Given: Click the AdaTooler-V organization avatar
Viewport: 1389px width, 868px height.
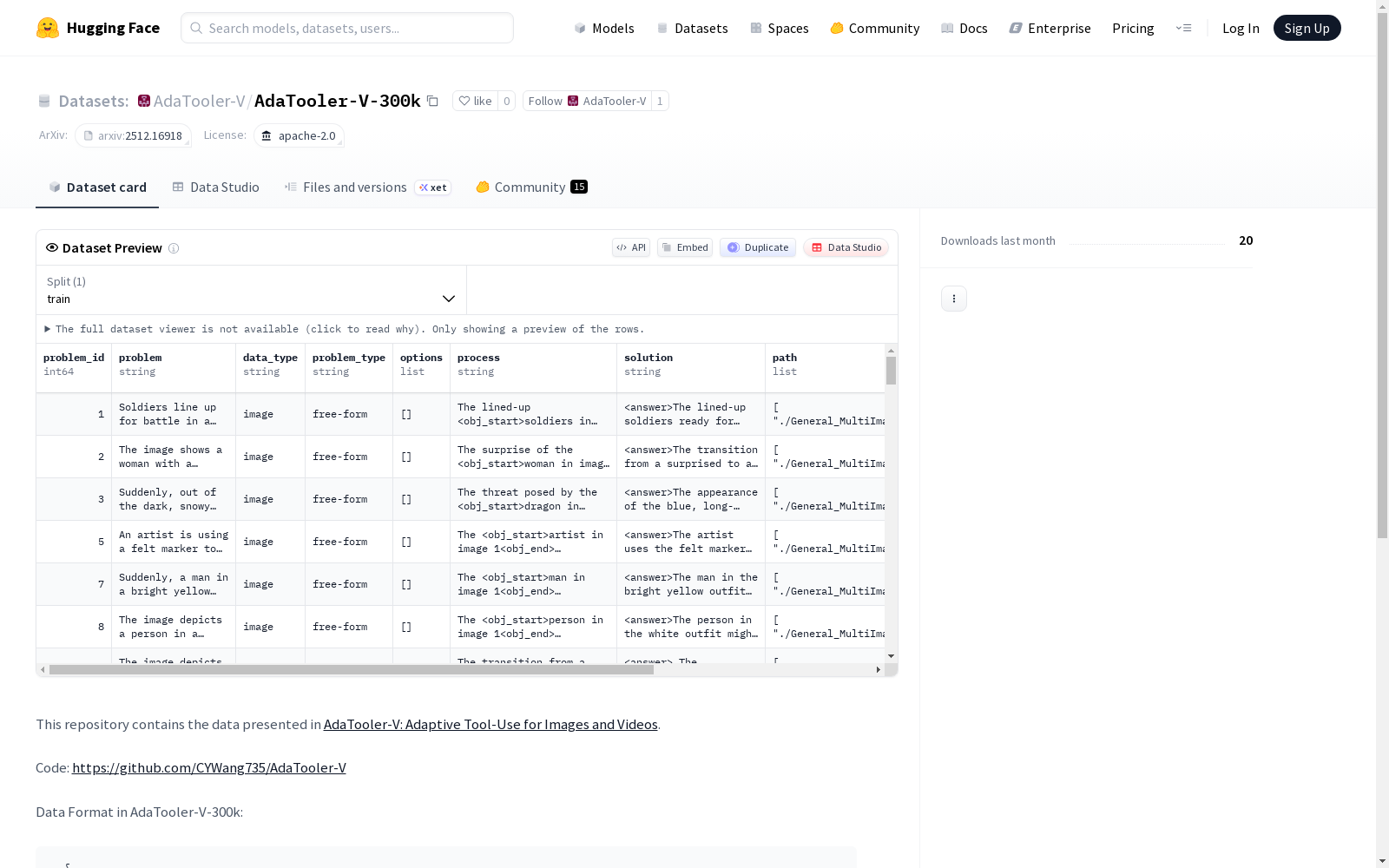Looking at the screenshot, I should pyautogui.click(x=144, y=101).
